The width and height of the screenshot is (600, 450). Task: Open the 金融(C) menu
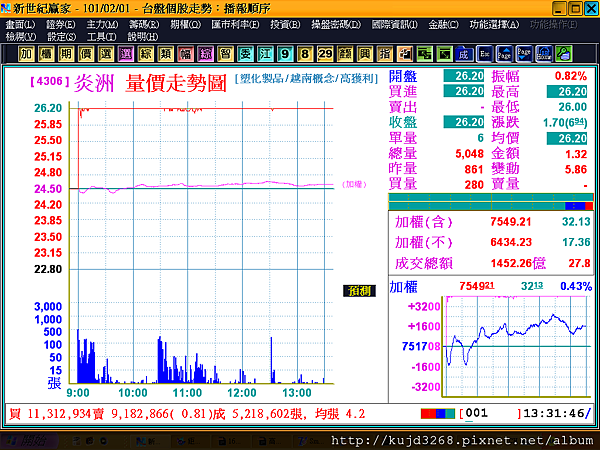443,25
